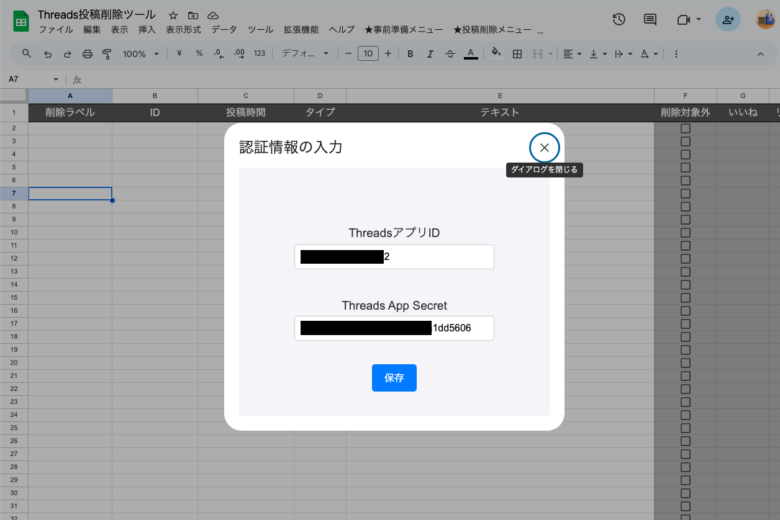Viewport: 780px width, 520px height.
Task: Click the move to folder icon
Action: click(193, 15)
